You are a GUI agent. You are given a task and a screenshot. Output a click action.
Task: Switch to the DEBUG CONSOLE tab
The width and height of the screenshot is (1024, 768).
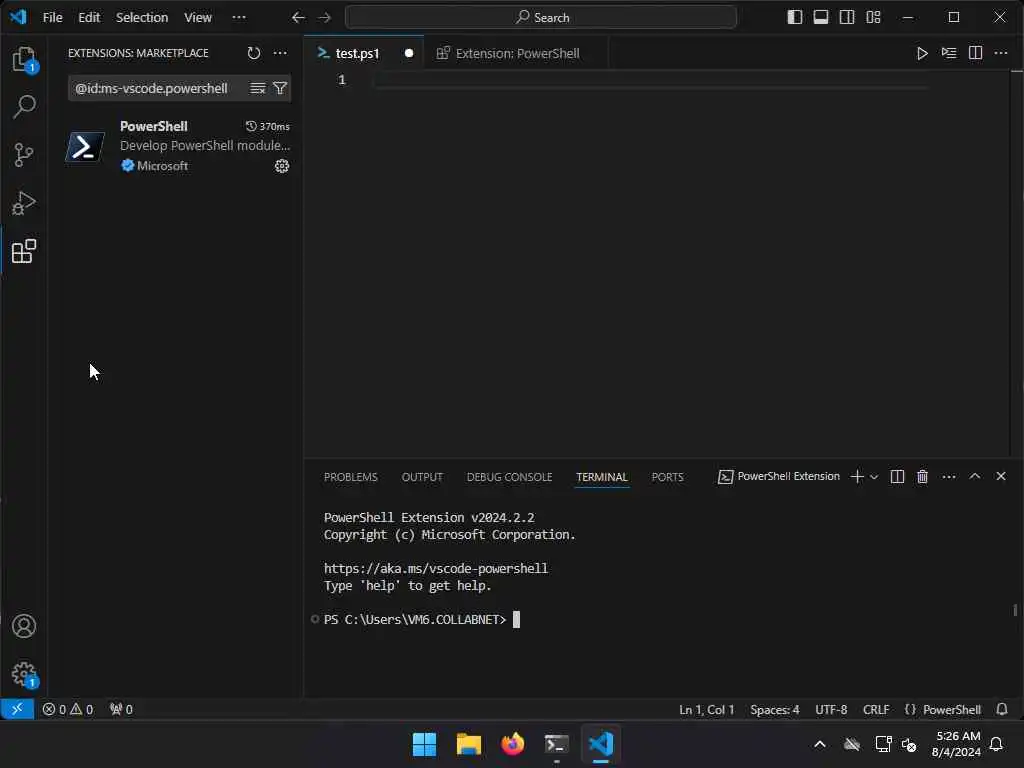coord(509,477)
